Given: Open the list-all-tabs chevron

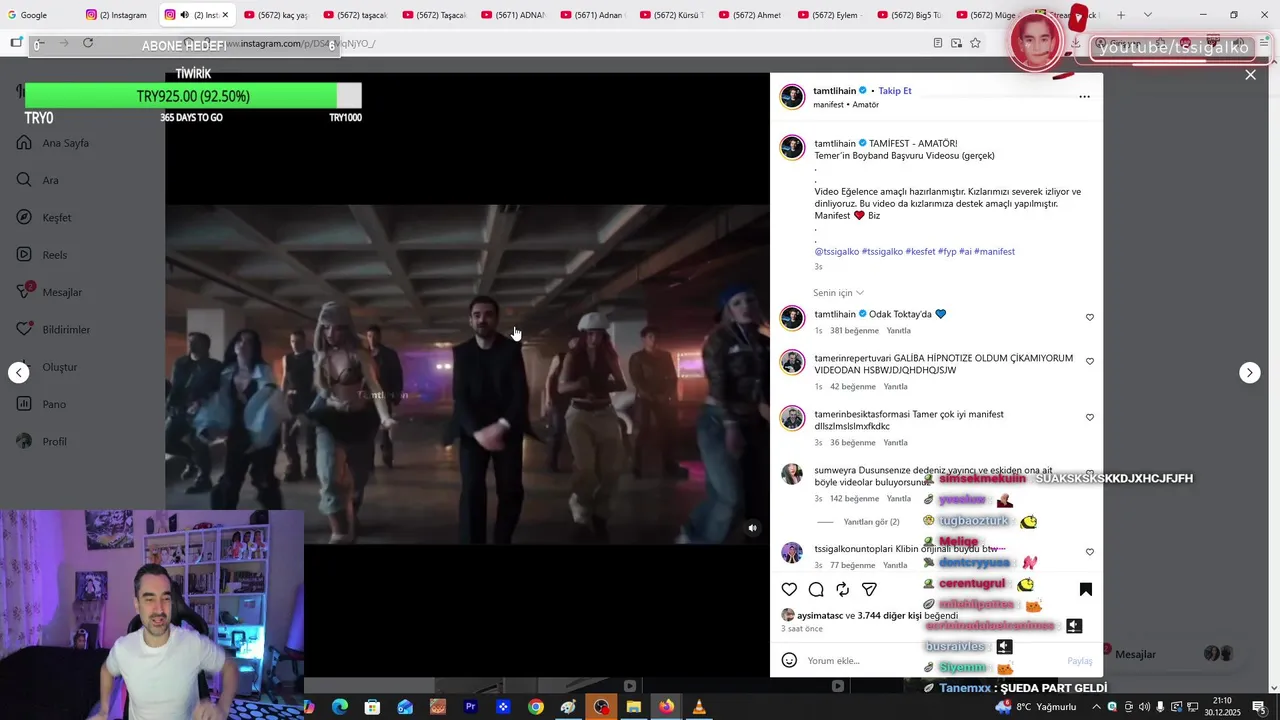Looking at the screenshot, I should 1147,15.
